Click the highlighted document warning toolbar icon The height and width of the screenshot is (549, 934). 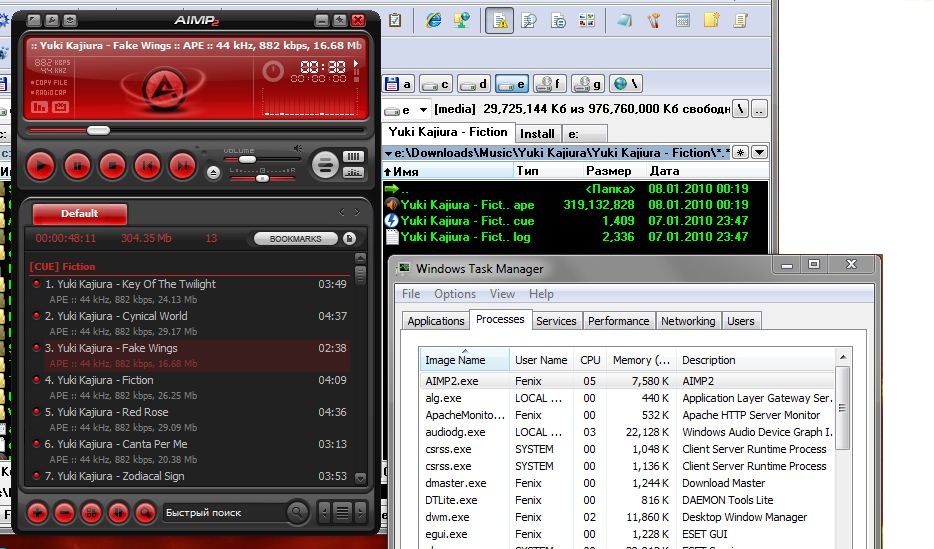coord(500,21)
